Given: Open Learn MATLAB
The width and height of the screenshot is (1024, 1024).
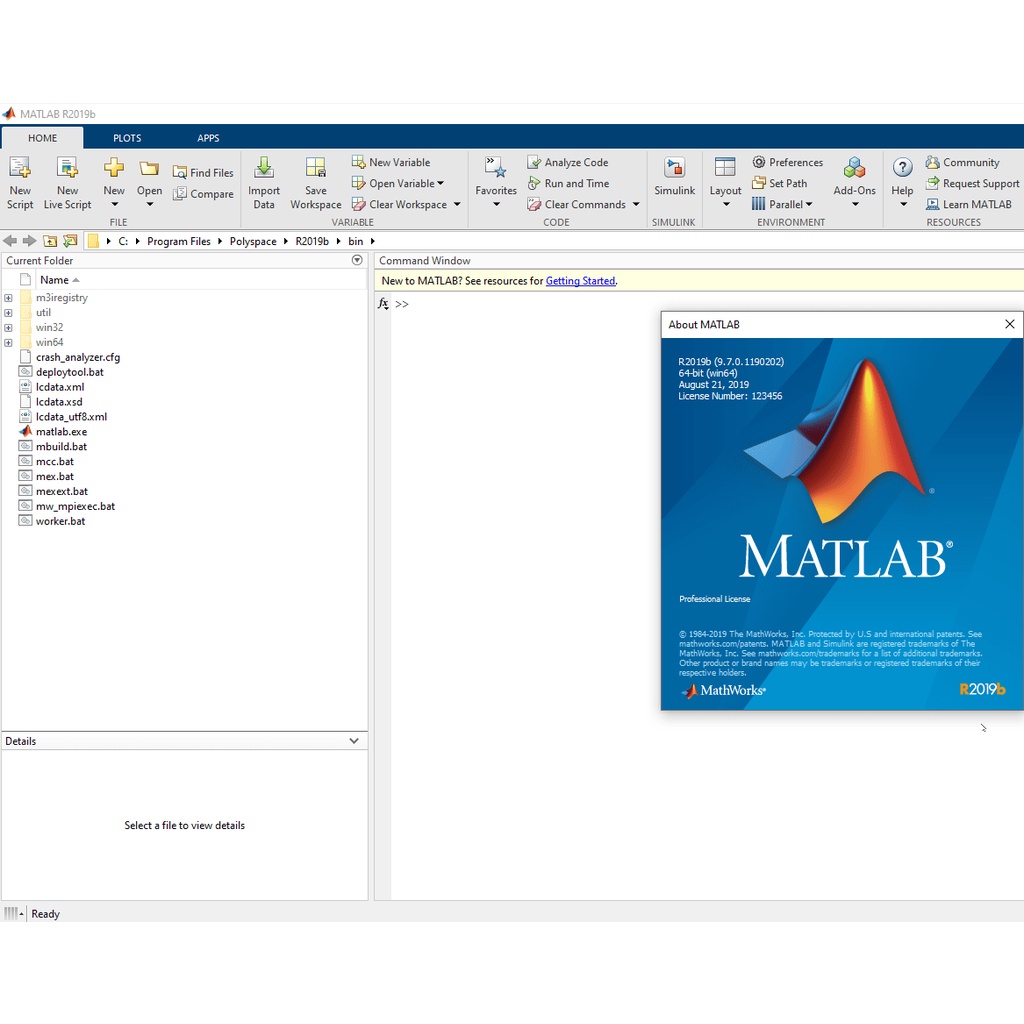Looking at the screenshot, I should [x=968, y=204].
